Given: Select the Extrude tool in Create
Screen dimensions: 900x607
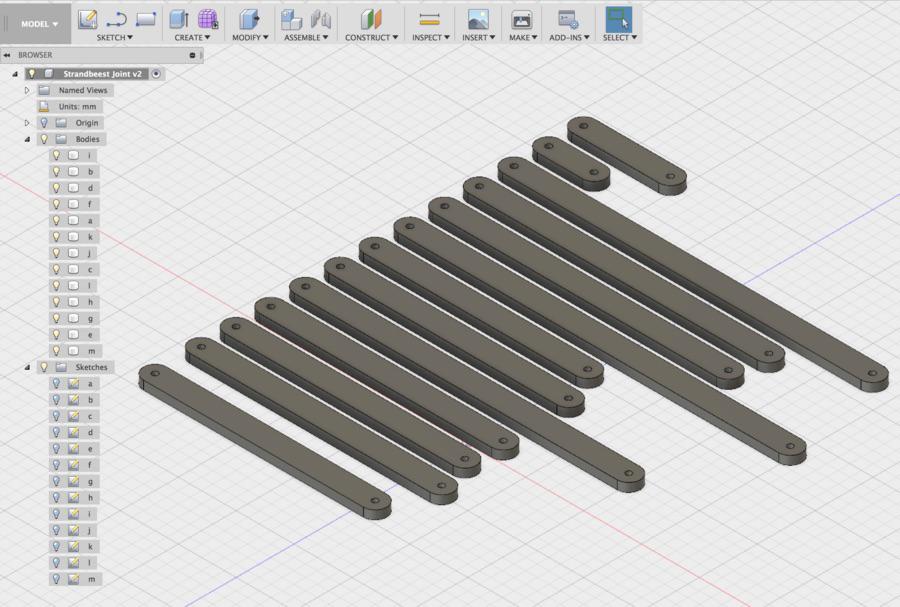Looking at the screenshot, I should click(x=179, y=19).
